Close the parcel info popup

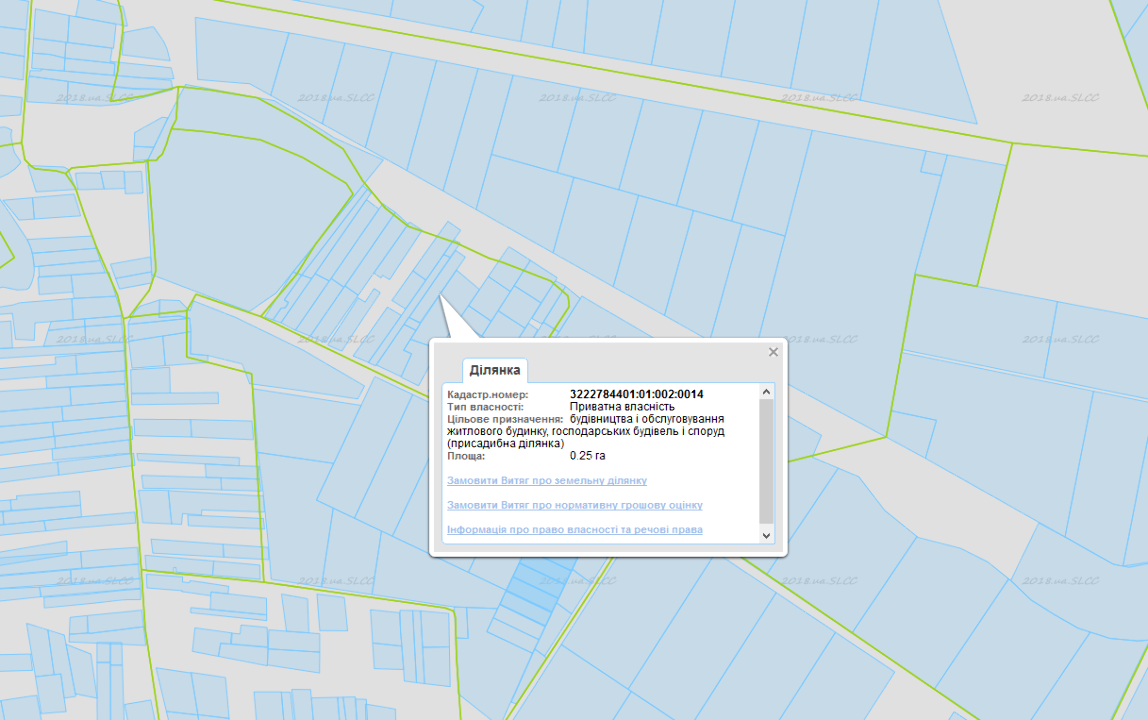point(773,352)
